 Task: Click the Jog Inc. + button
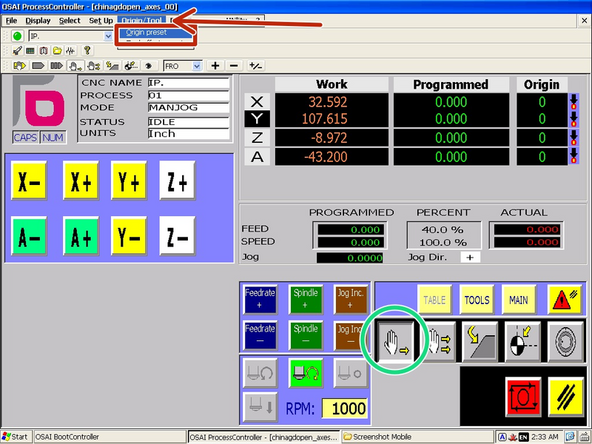[351, 299]
